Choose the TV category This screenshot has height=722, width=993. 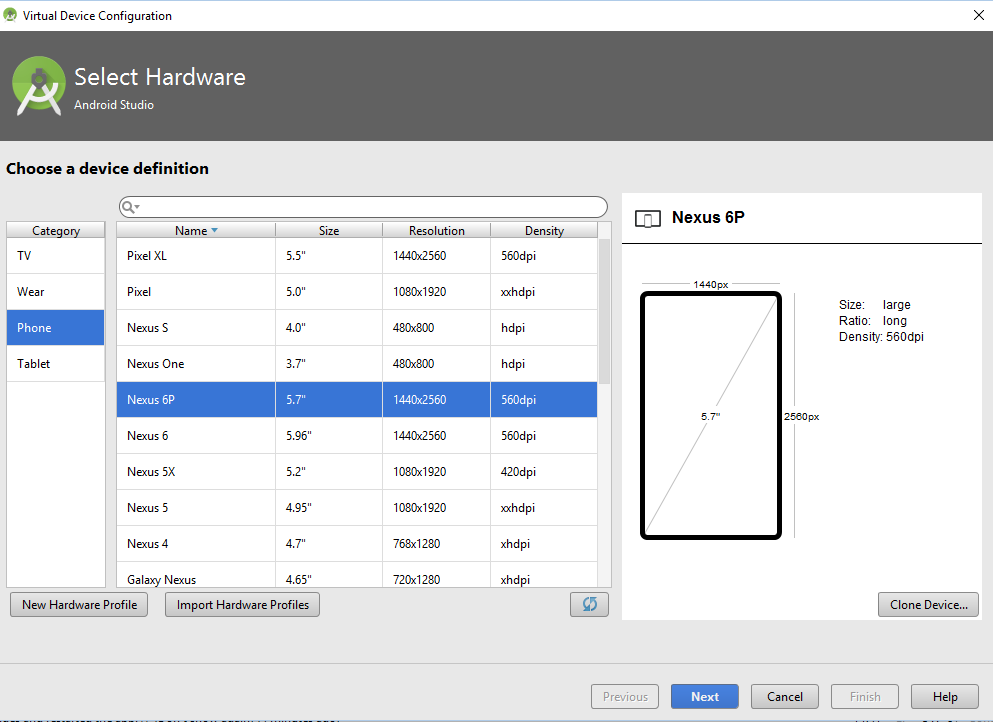56,255
